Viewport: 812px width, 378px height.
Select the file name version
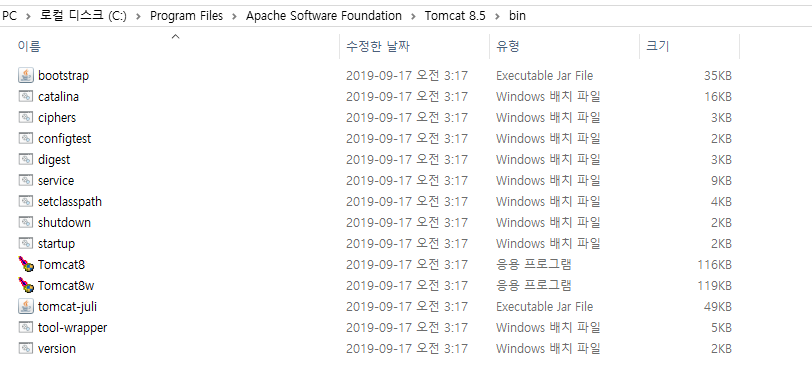click(57, 348)
